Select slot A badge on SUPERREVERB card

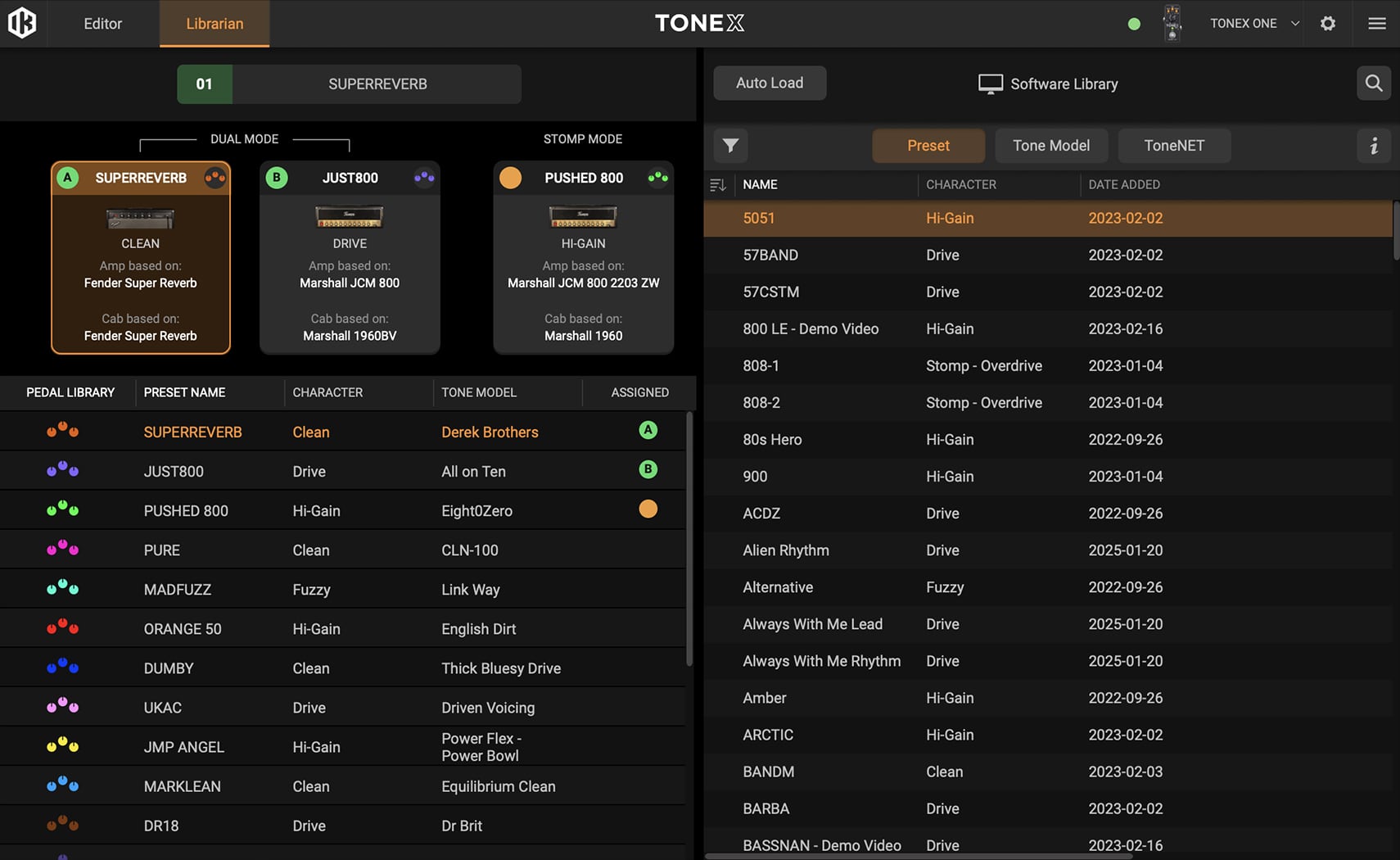point(68,178)
